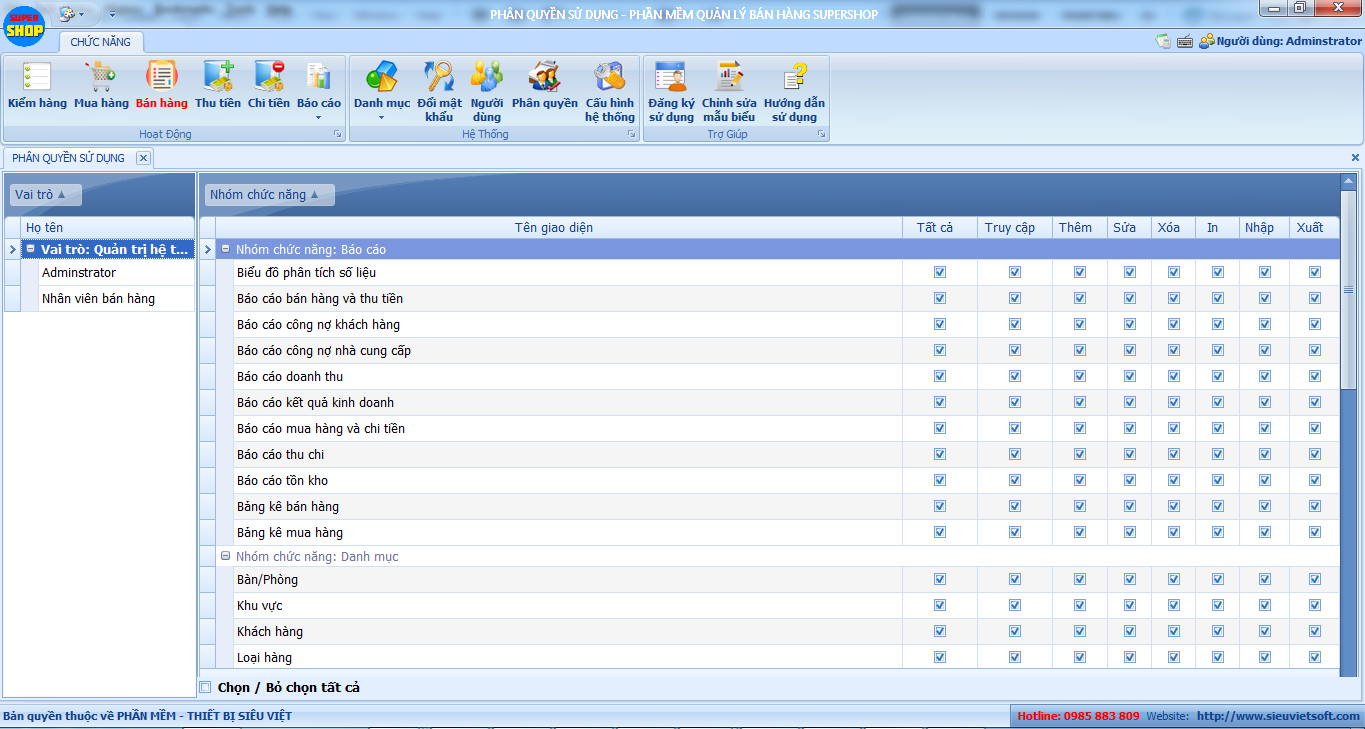1365x729 pixels.
Task: Open Người dùng user management icon
Action: pos(487,90)
